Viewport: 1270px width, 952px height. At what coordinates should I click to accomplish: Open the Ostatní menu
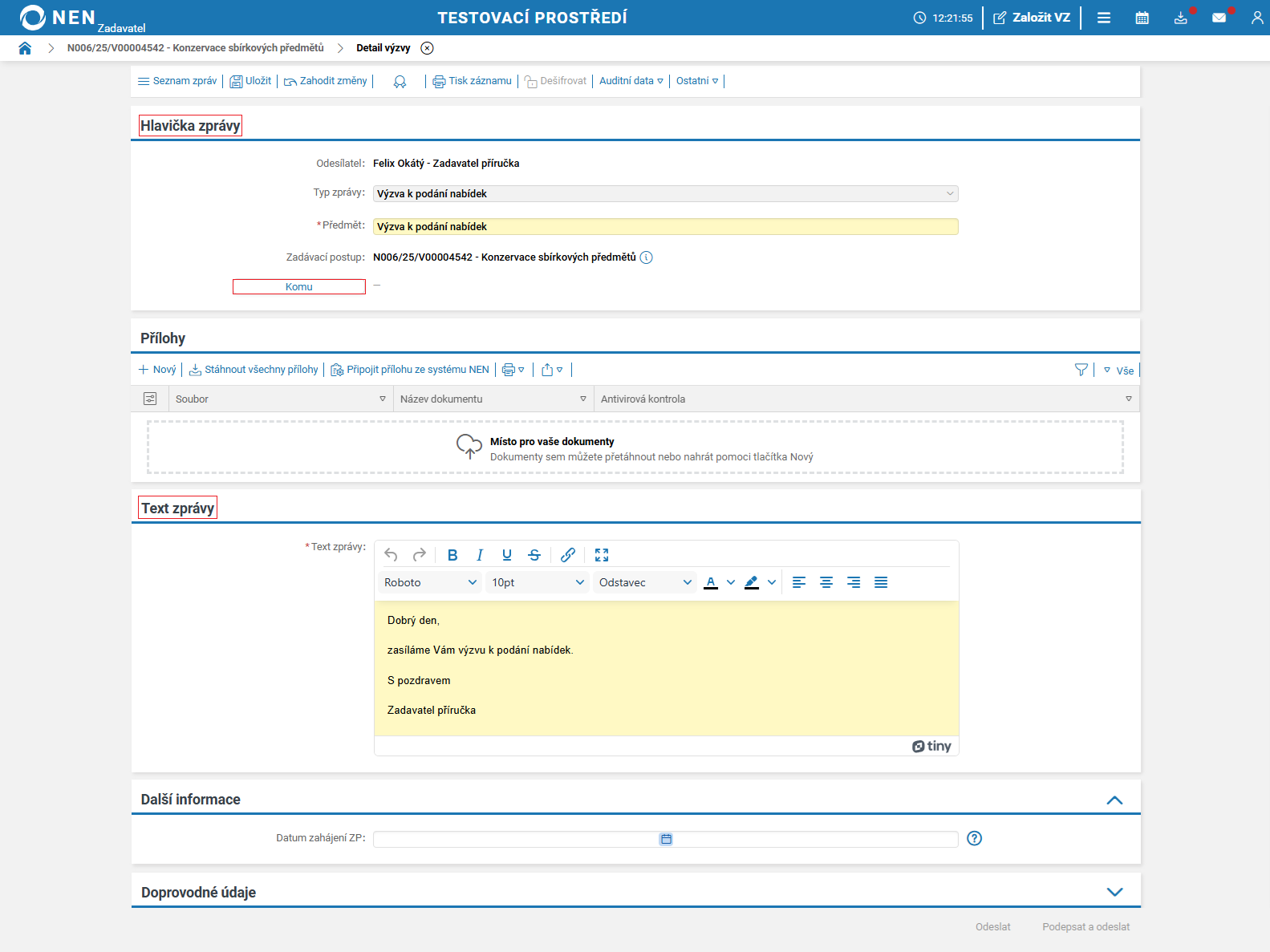click(696, 81)
